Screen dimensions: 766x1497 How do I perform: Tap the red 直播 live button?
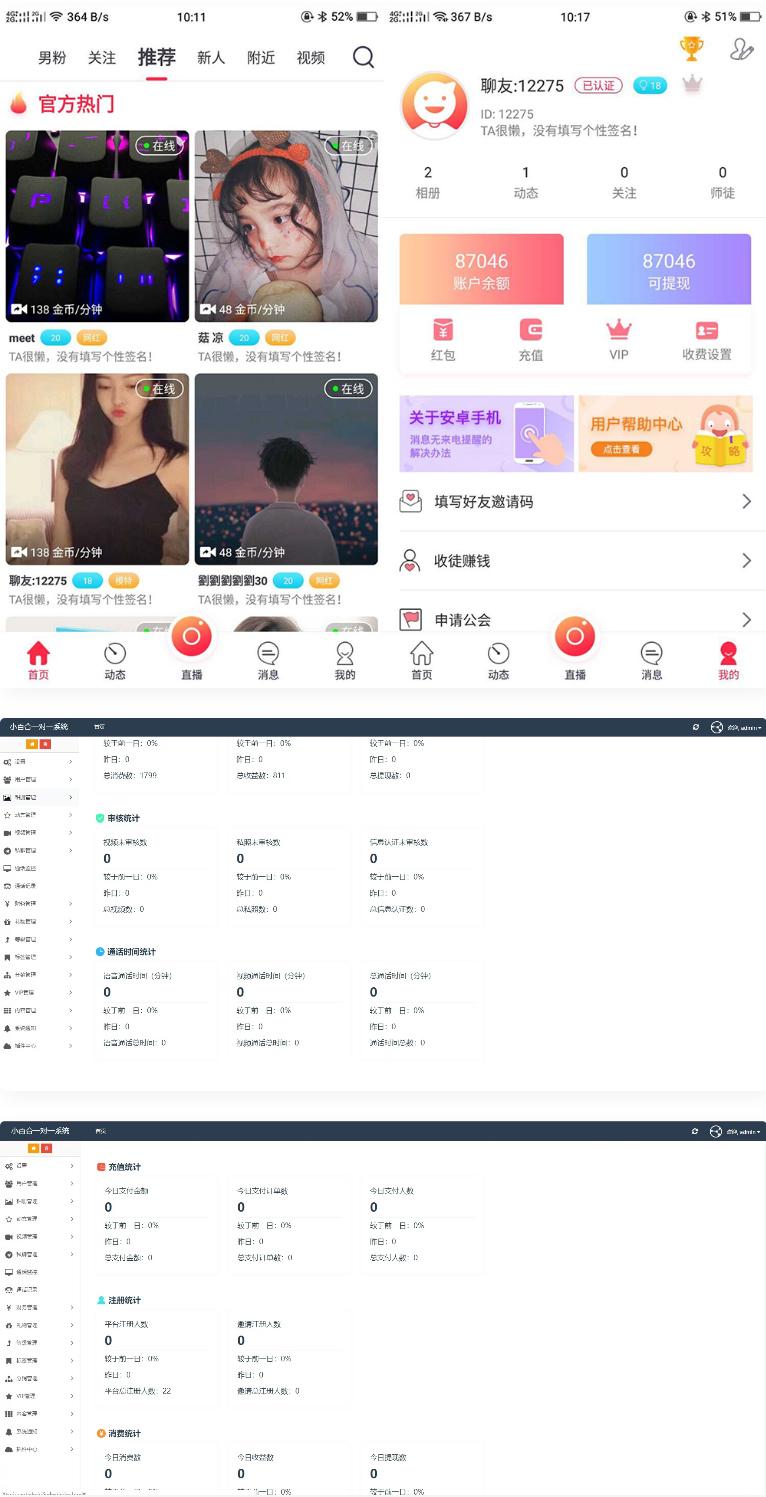pos(192,637)
